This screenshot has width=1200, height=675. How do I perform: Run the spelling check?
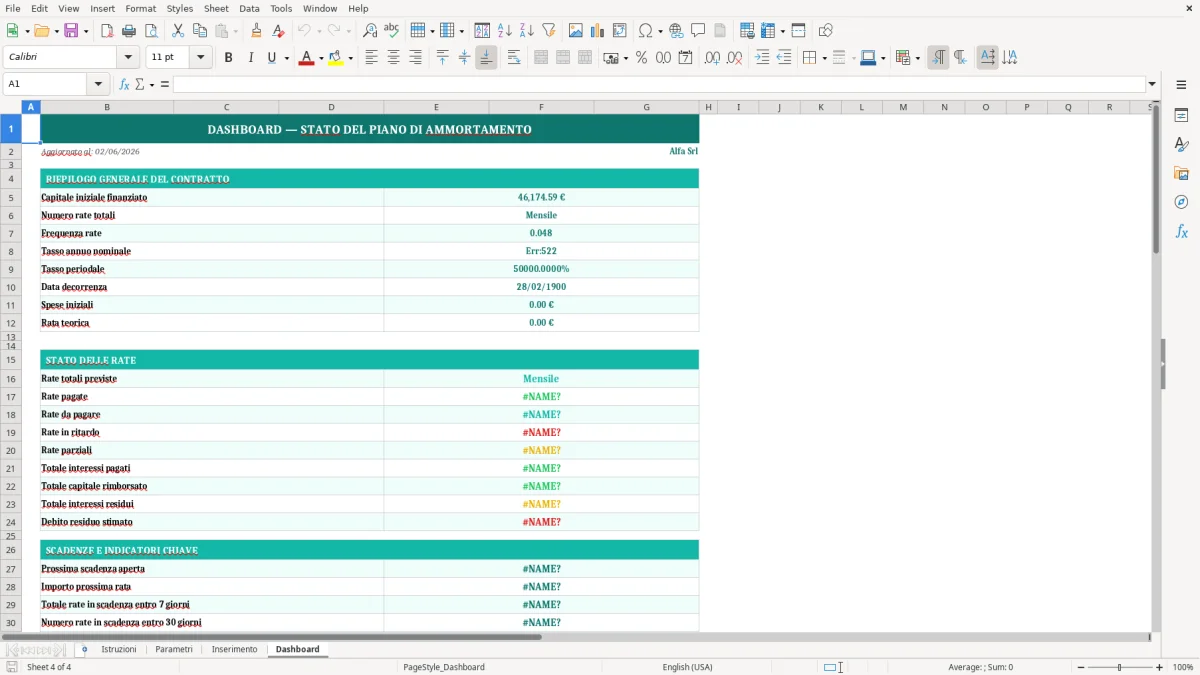(x=391, y=31)
